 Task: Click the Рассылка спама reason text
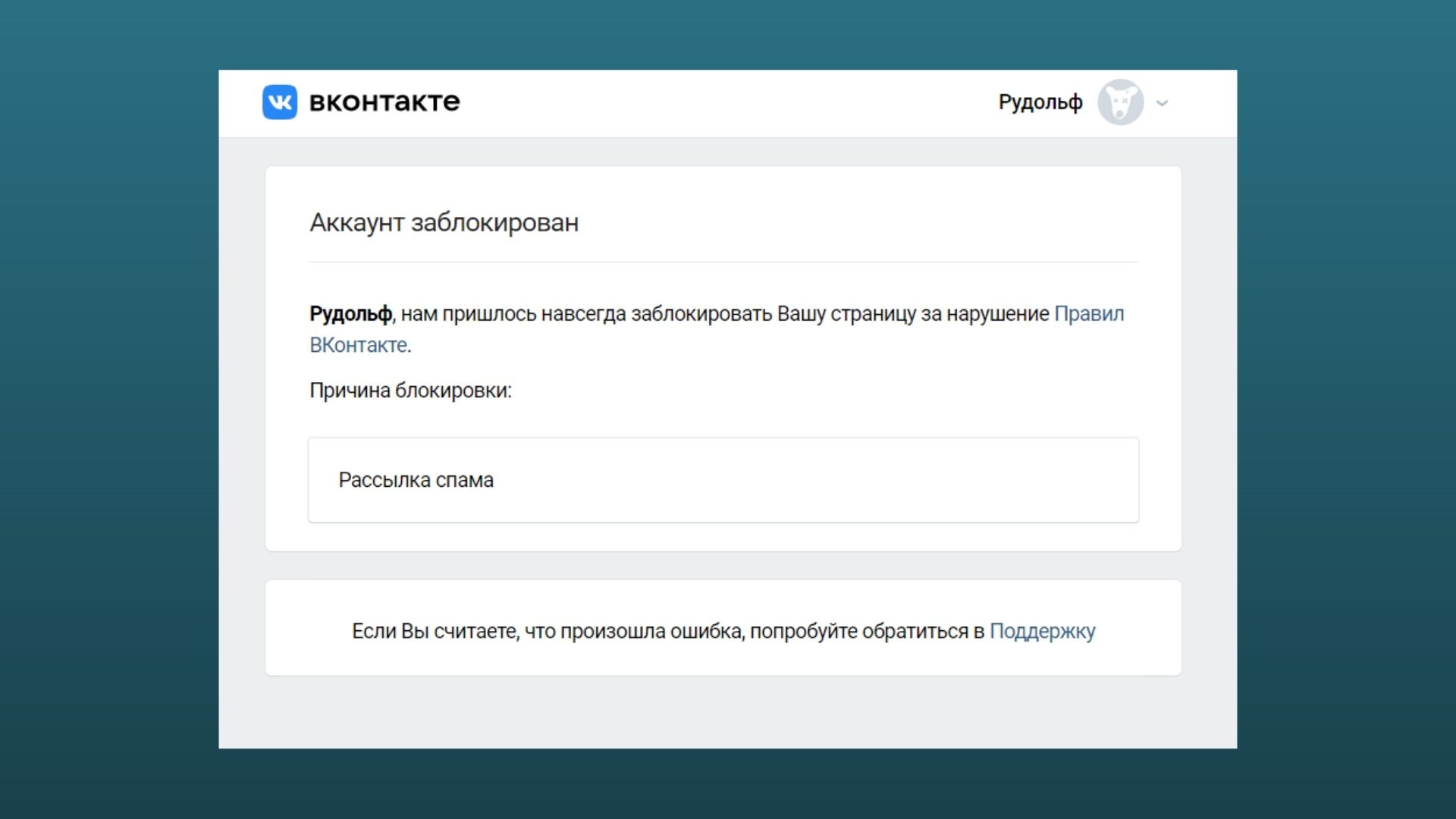pyautogui.click(x=416, y=480)
